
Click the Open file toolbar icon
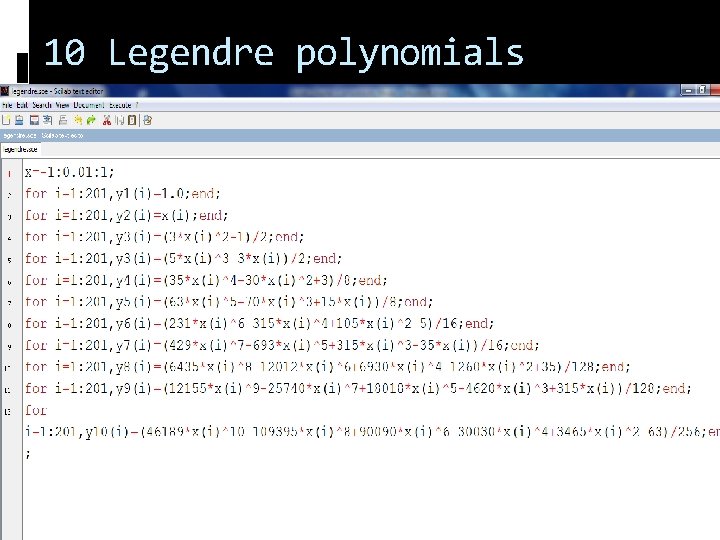point(19,120)
